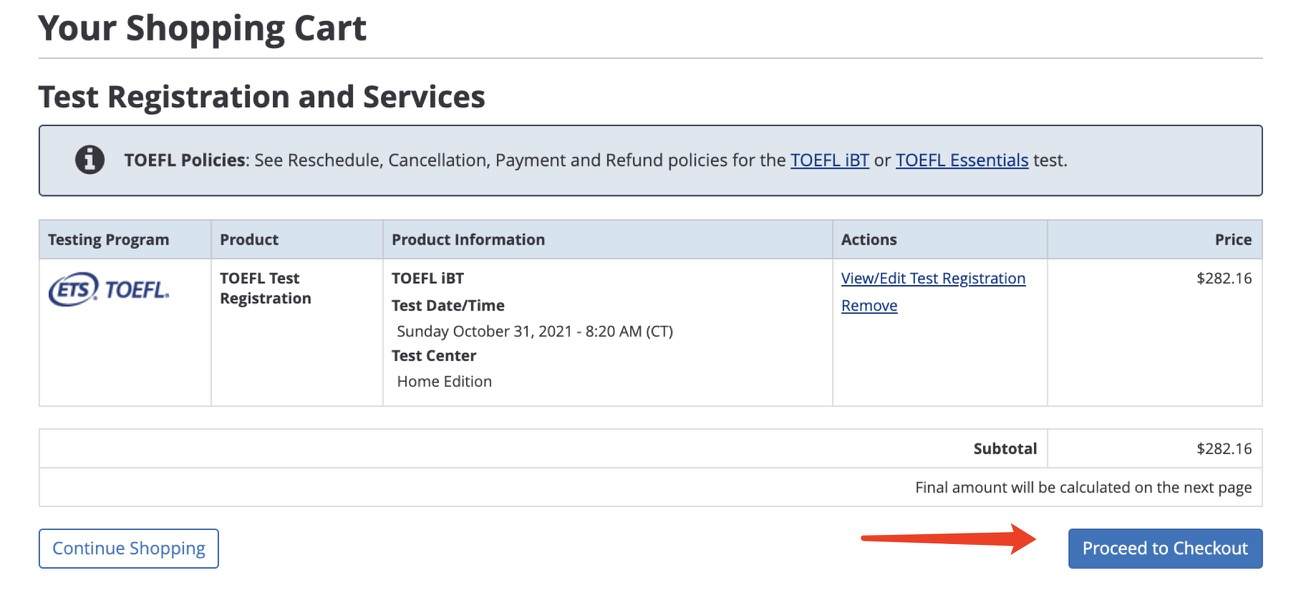Click the Subtotal label
This screenshot has width=1296, height=602.
click(1005, 449)
